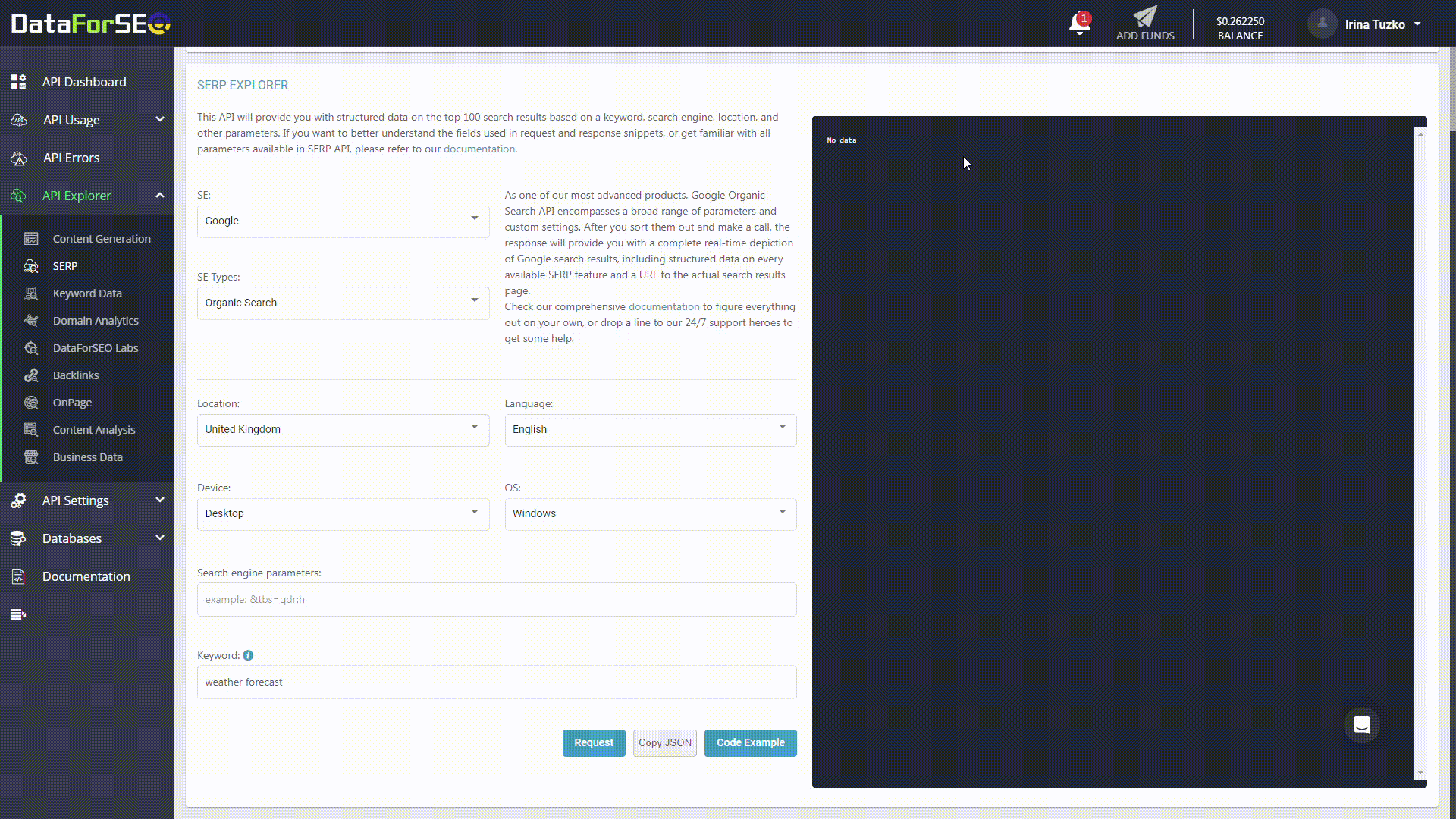1456x819 pixels.
Task: Click the API Explorer sidebar icon
Action: pos(18,196)
